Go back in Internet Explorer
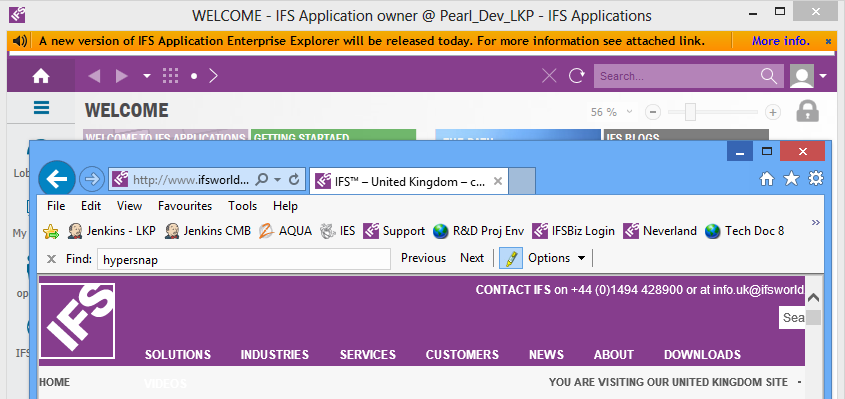The width and height of the screenshot is (845, 399). point(57,178)
